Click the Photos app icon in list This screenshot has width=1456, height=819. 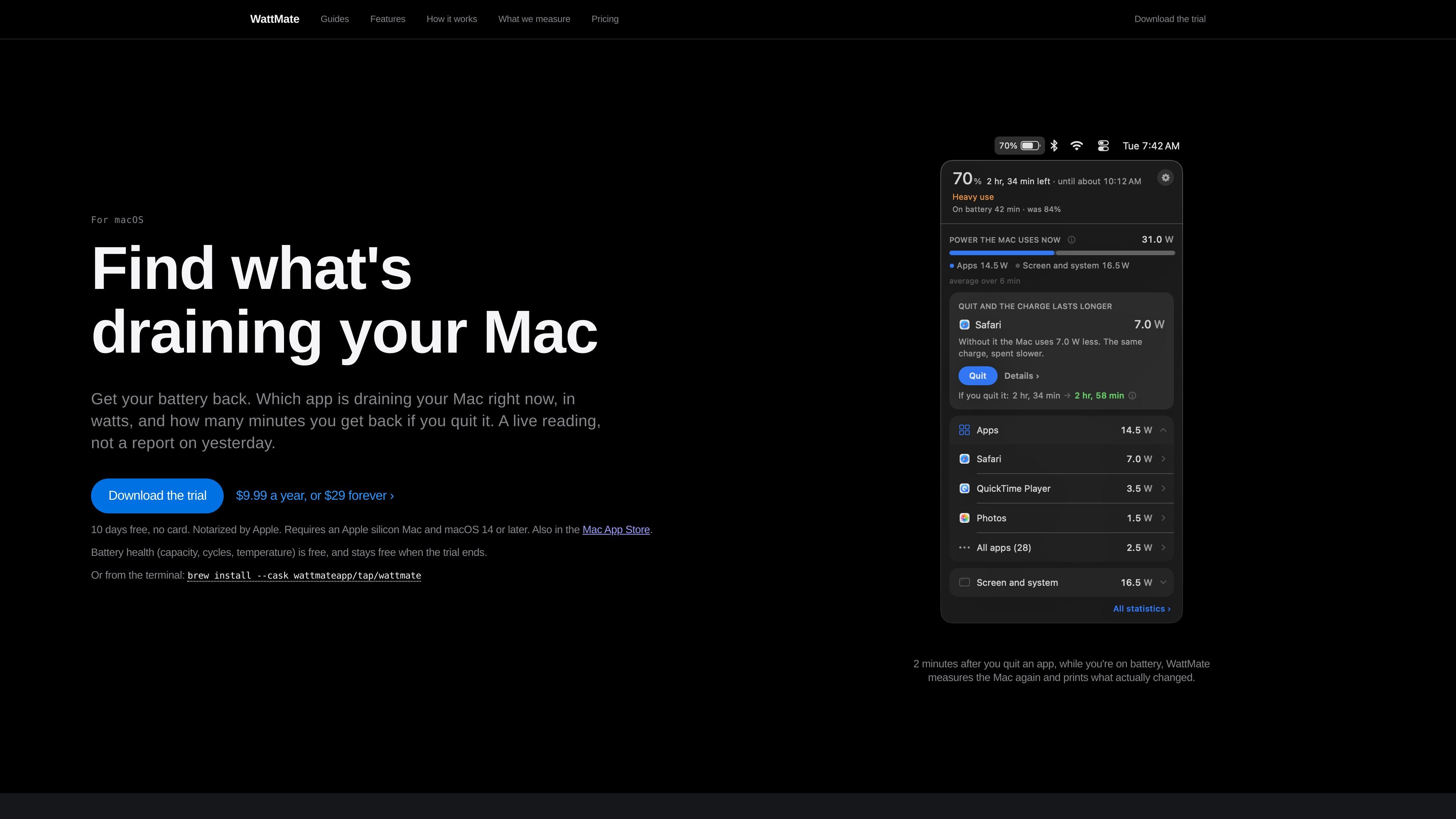pyautogui.click(x=964, y=518)
